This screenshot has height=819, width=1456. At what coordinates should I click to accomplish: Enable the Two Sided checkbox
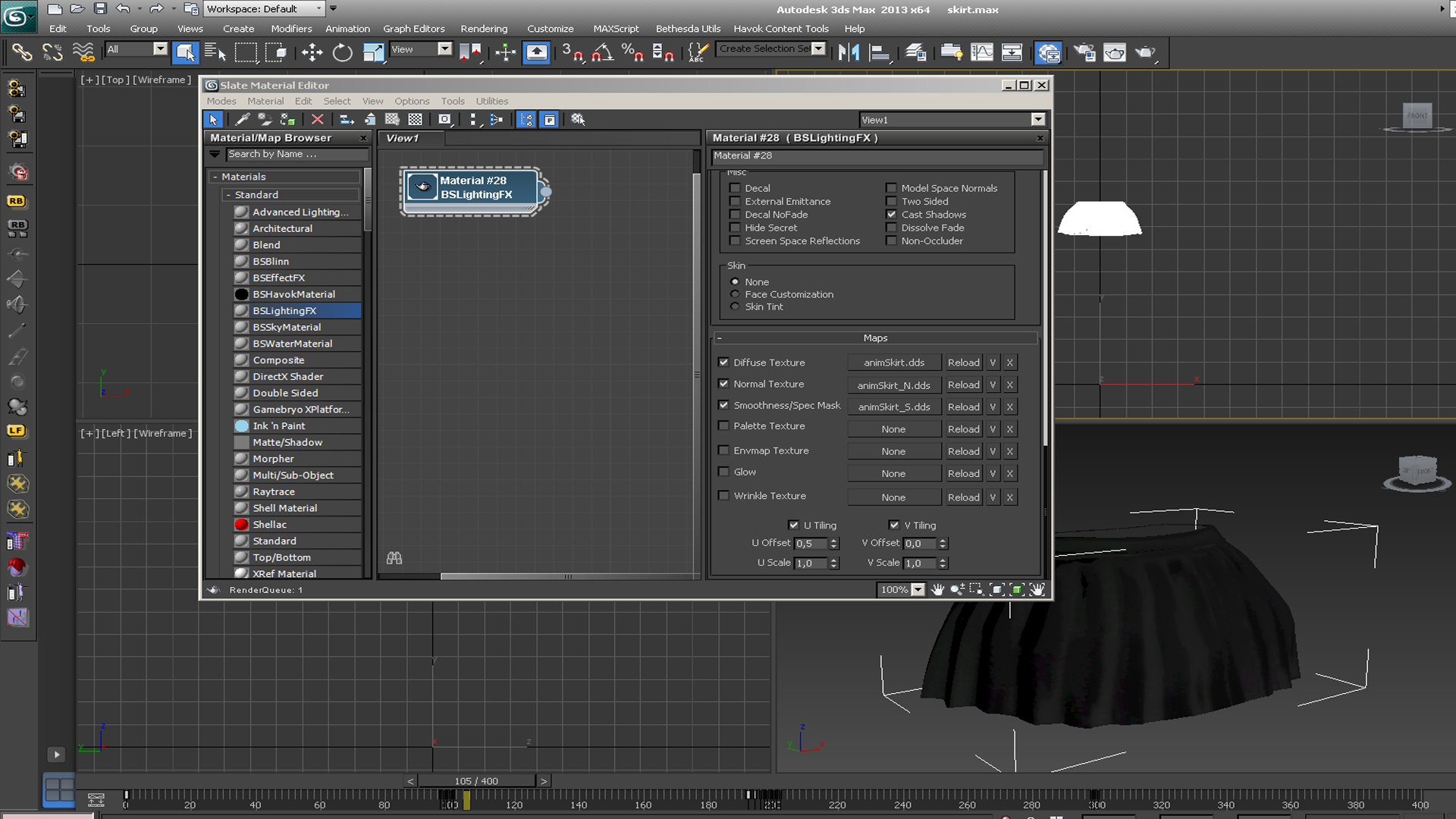click(892, 201)
